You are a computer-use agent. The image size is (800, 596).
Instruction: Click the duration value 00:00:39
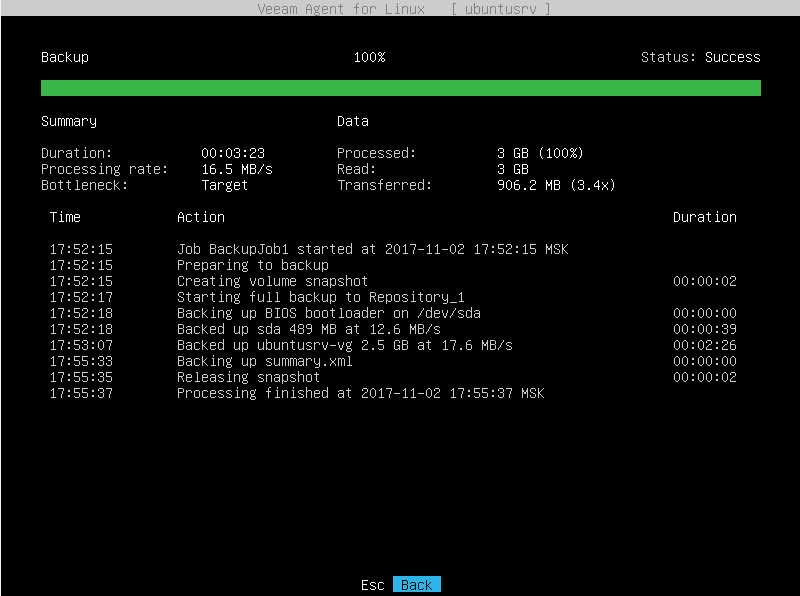click(705, 329)
